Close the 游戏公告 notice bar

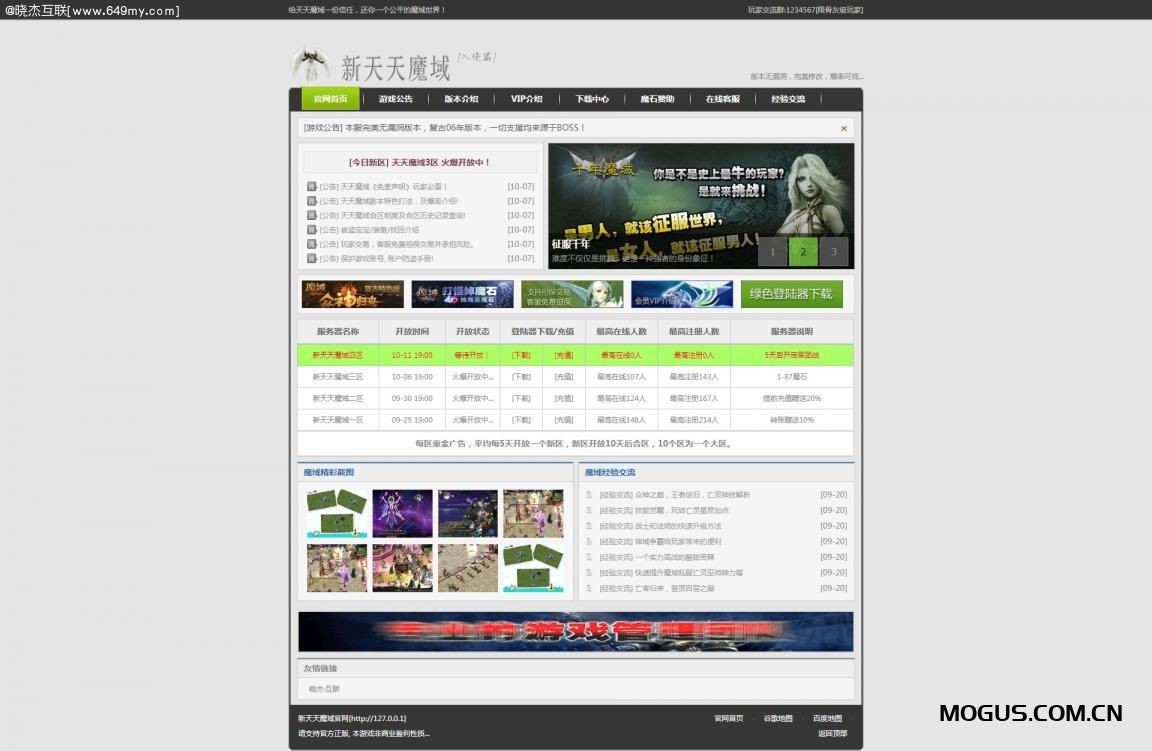[x=843, y=128]
